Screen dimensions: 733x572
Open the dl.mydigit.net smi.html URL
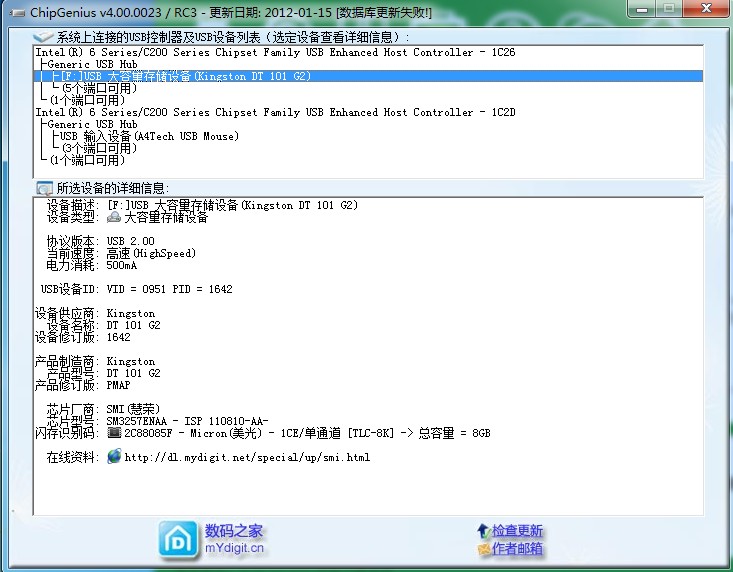coord(247,457)
